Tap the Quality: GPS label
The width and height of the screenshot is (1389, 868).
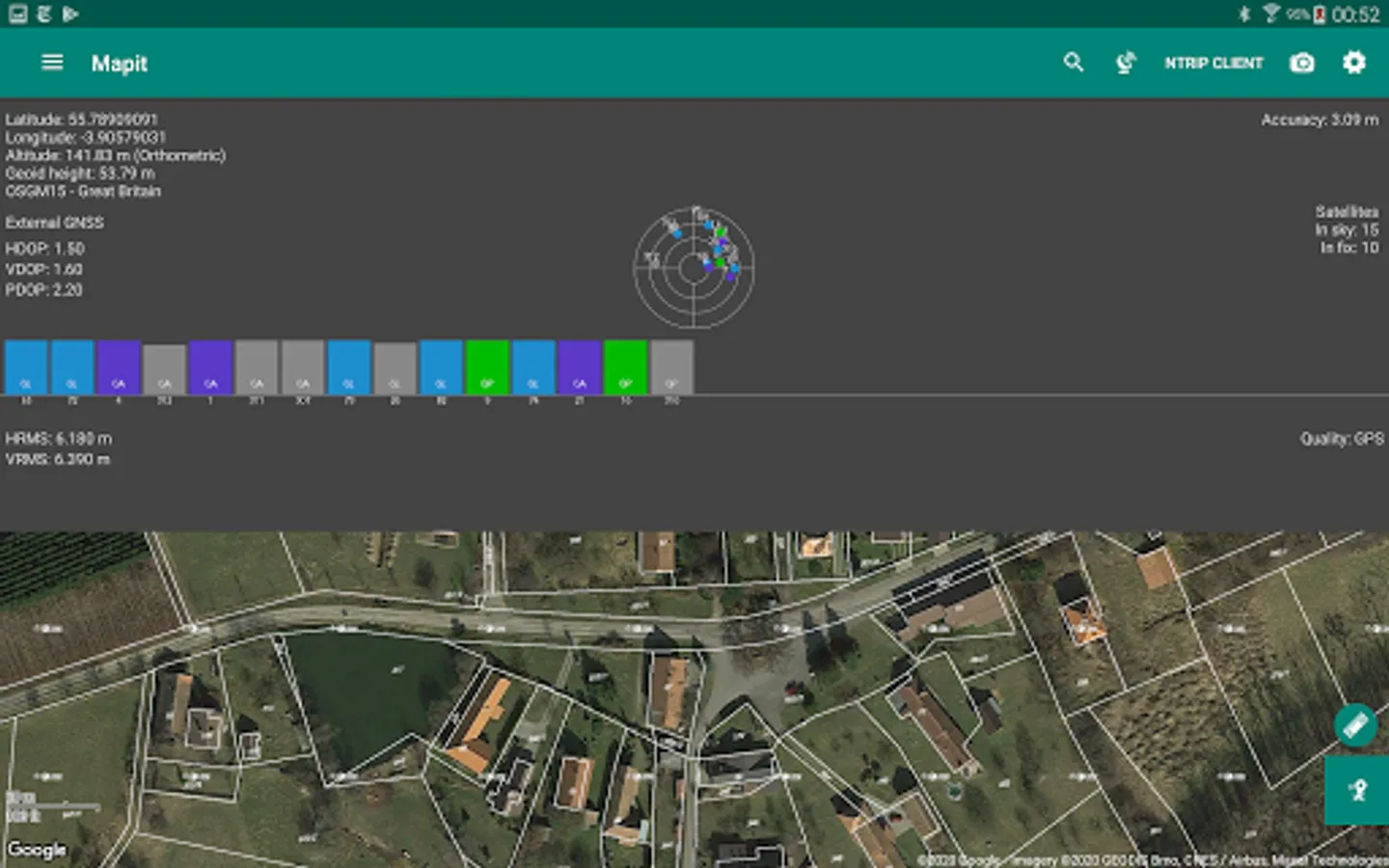point(1341,439)
